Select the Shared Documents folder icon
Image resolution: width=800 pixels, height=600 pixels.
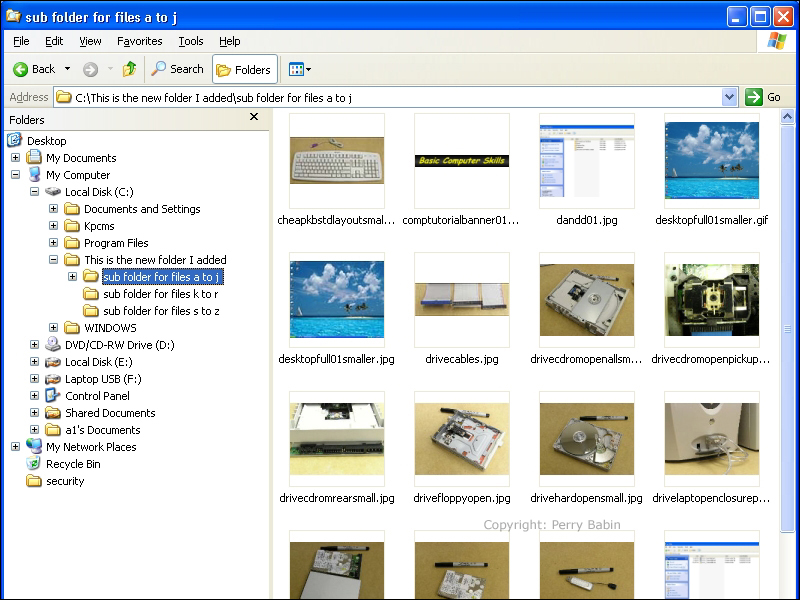53,413
